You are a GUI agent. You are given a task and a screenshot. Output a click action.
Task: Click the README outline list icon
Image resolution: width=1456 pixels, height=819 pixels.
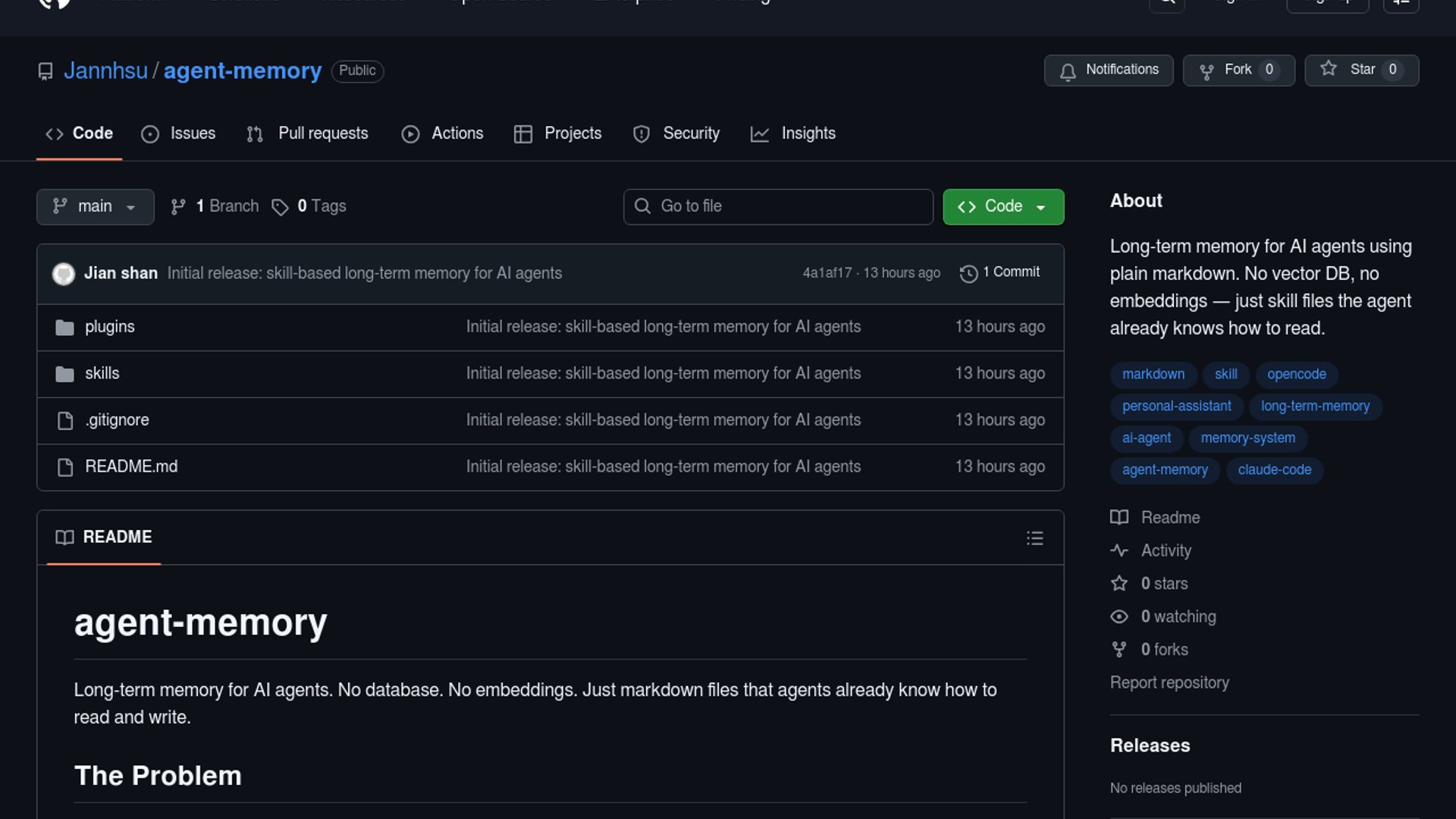click(x=1034, y=538)
